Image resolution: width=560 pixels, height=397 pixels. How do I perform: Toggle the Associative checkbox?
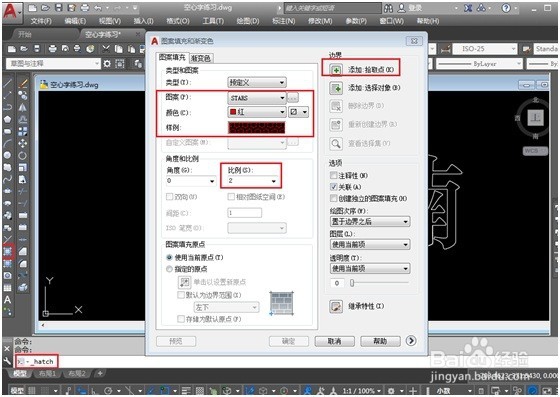coord(334,187)
